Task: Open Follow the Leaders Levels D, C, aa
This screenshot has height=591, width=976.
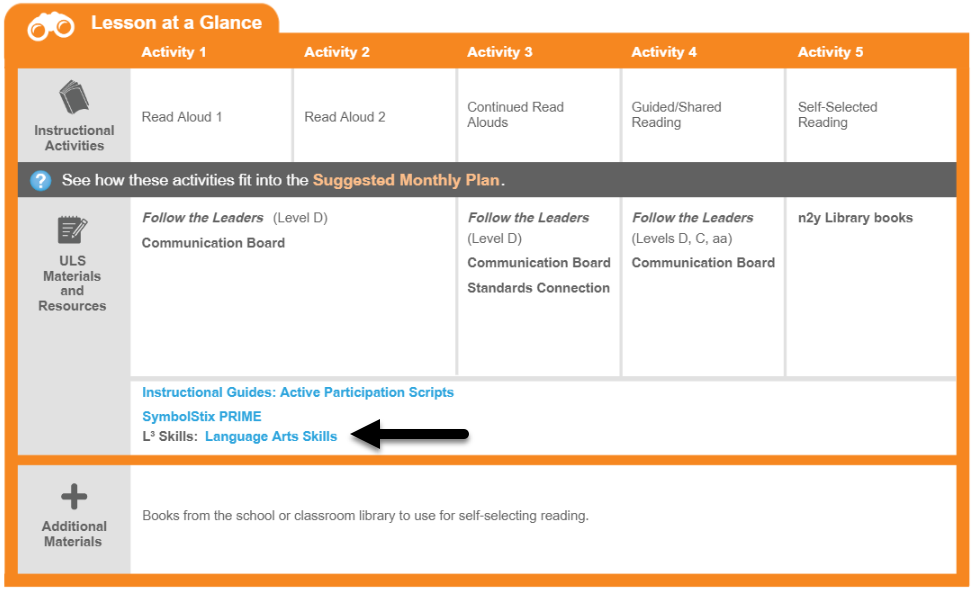Action: [x=693, y=227]
